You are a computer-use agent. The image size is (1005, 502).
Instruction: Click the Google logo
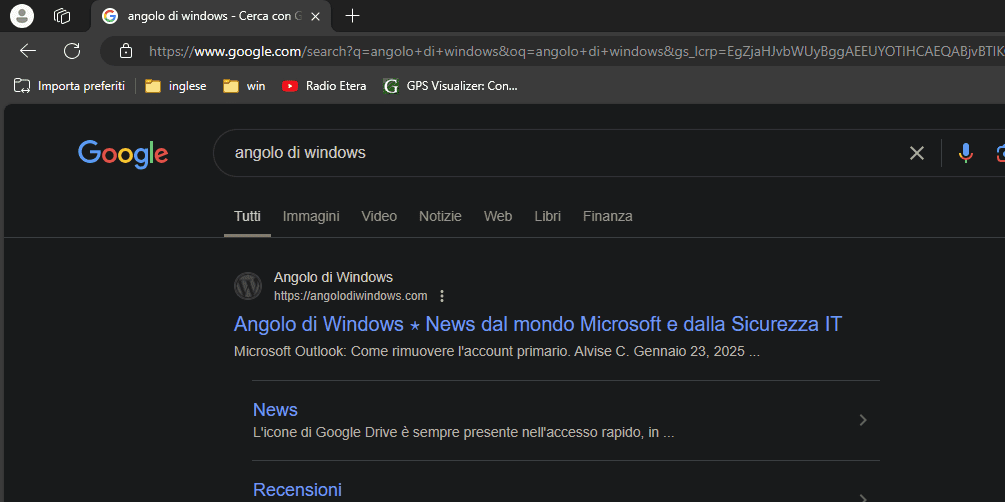tap(123, 153)
